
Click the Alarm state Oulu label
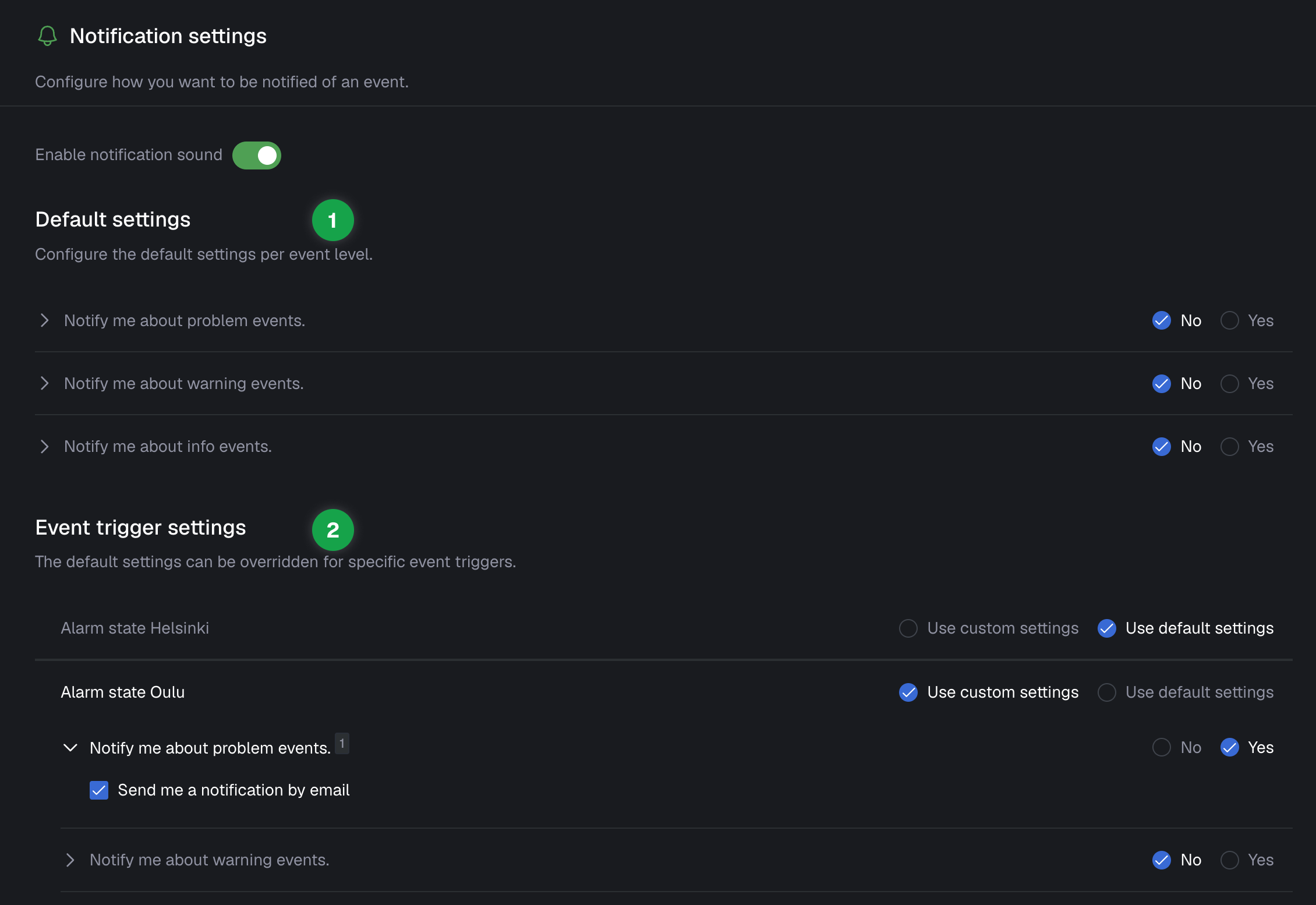tap(122, 692)
